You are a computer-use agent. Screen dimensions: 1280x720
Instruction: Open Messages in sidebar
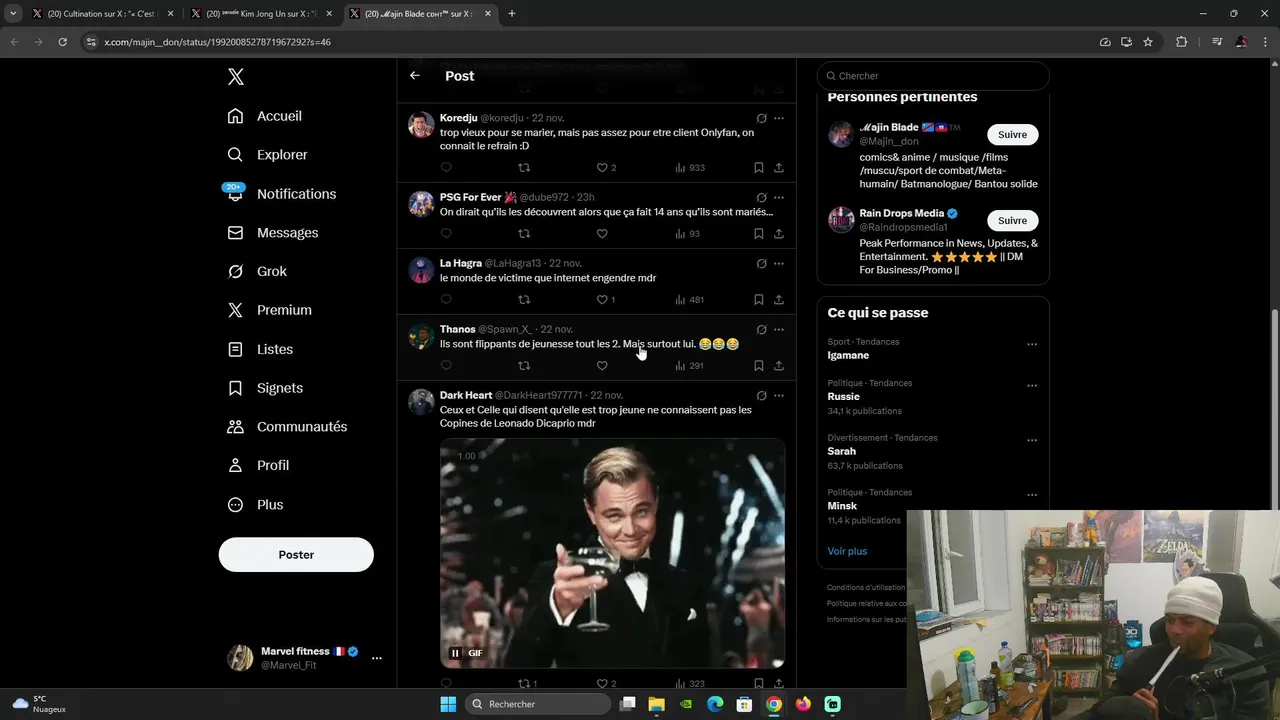point(273,233)
